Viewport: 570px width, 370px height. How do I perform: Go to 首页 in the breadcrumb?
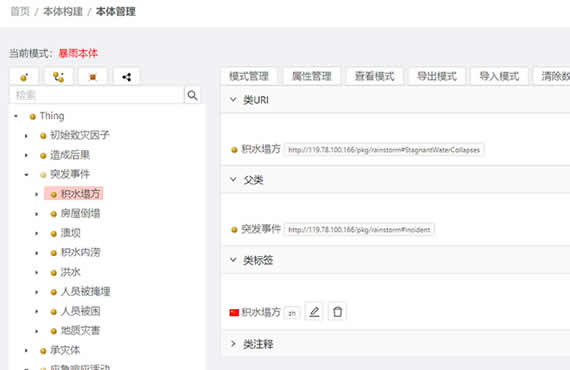click(x=20, y=12)
